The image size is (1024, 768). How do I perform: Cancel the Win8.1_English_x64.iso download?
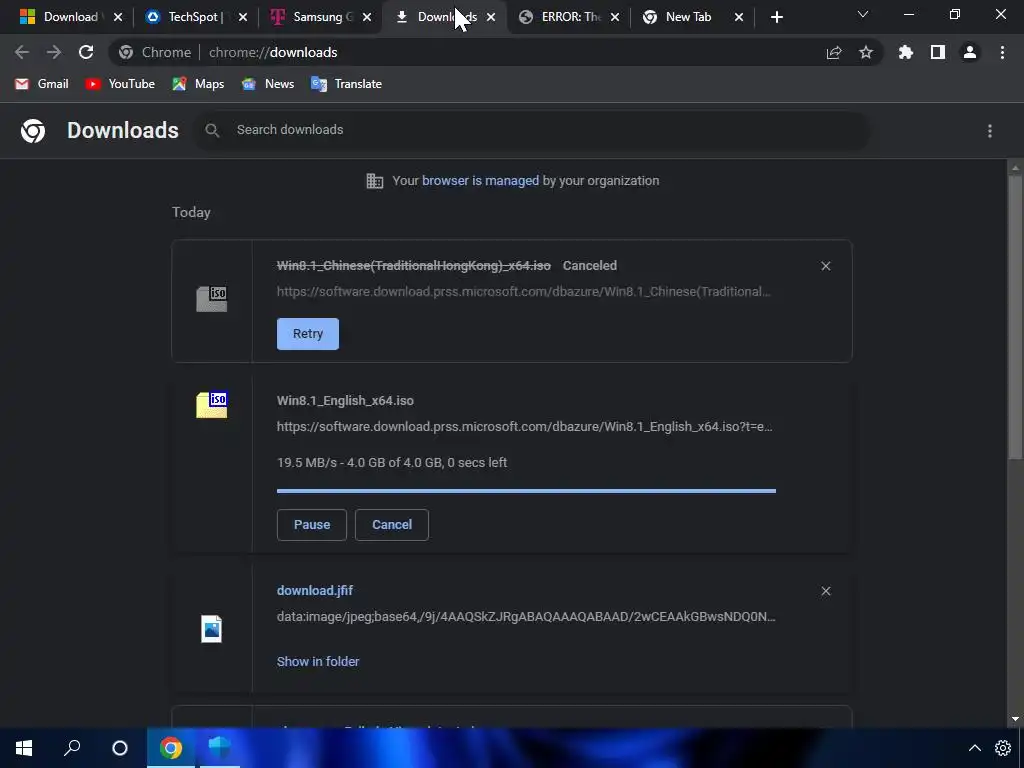[x=392, y=525]
